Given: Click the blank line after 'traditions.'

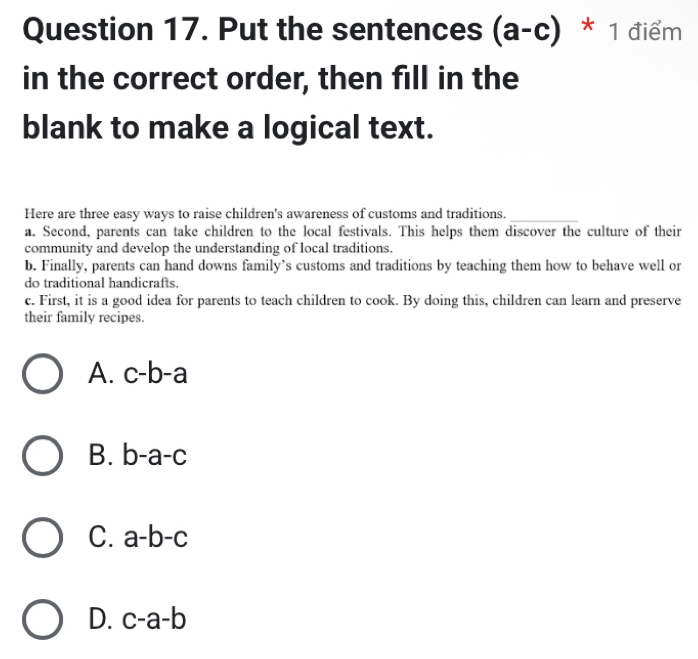Looking at the screenshot, I should [544, 217].
